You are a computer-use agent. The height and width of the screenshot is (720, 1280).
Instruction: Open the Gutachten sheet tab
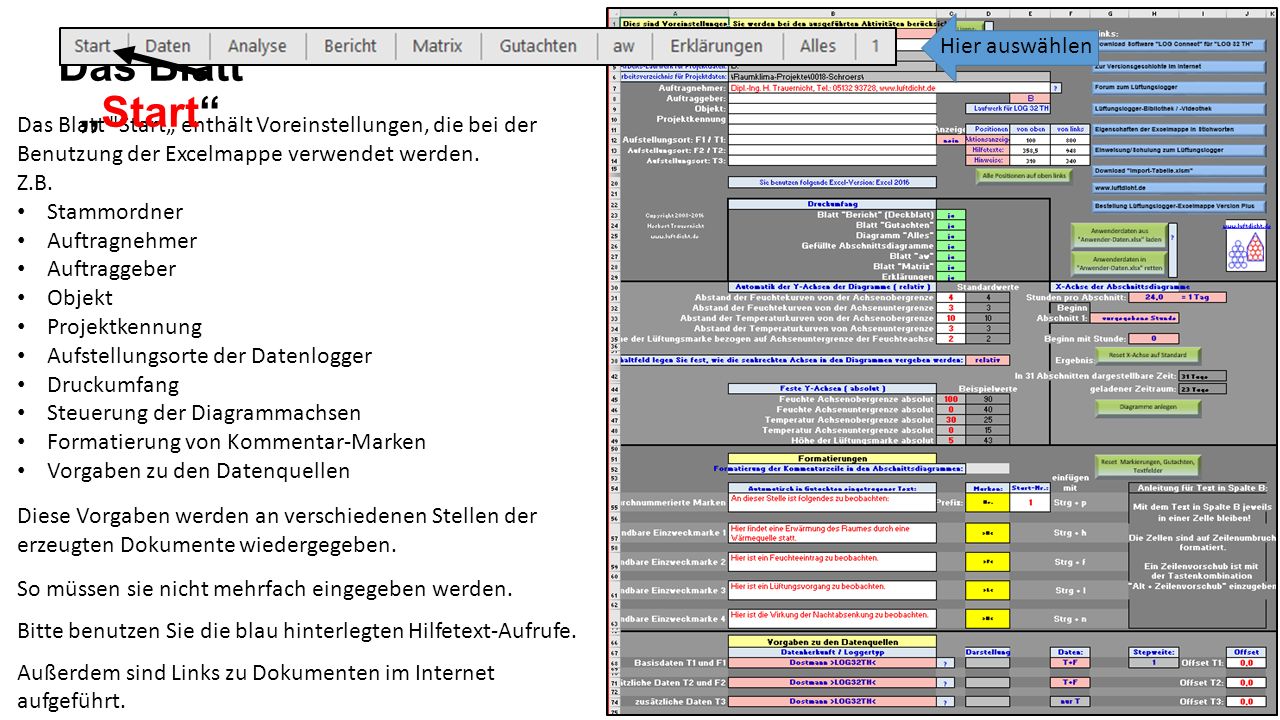tap(538, 46)
